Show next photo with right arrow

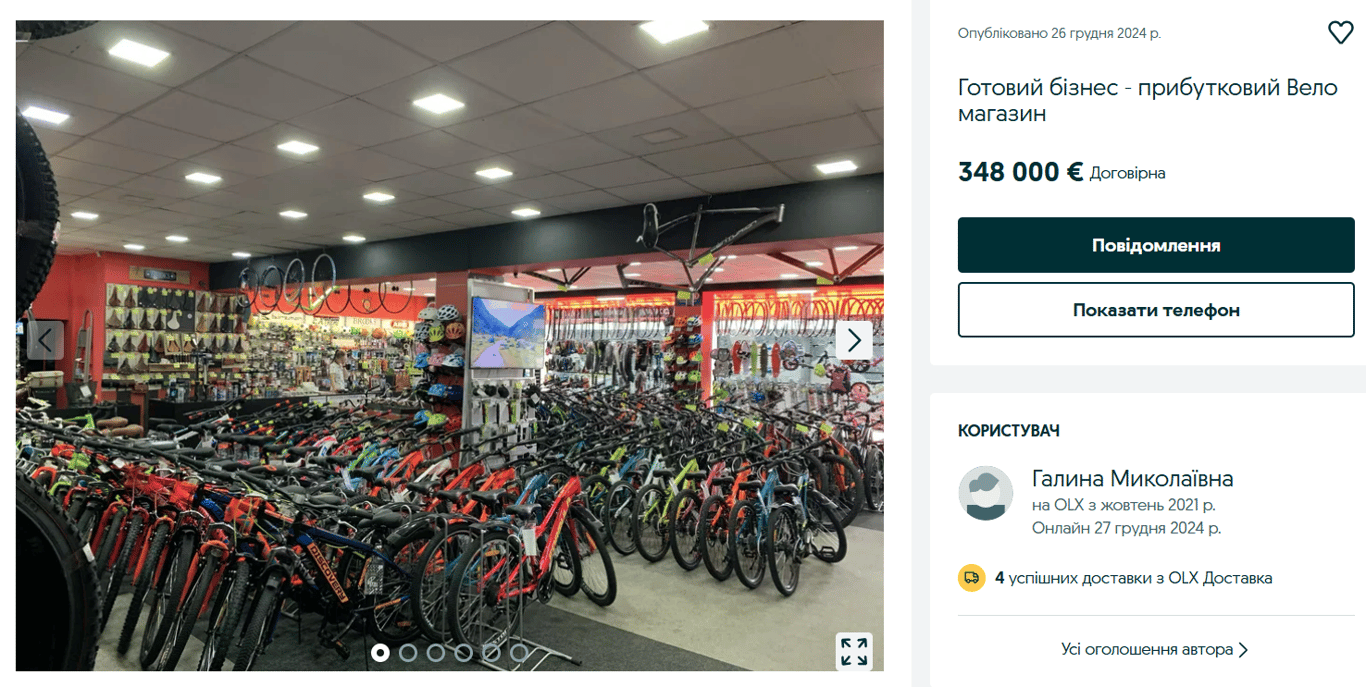coord(854,341)
